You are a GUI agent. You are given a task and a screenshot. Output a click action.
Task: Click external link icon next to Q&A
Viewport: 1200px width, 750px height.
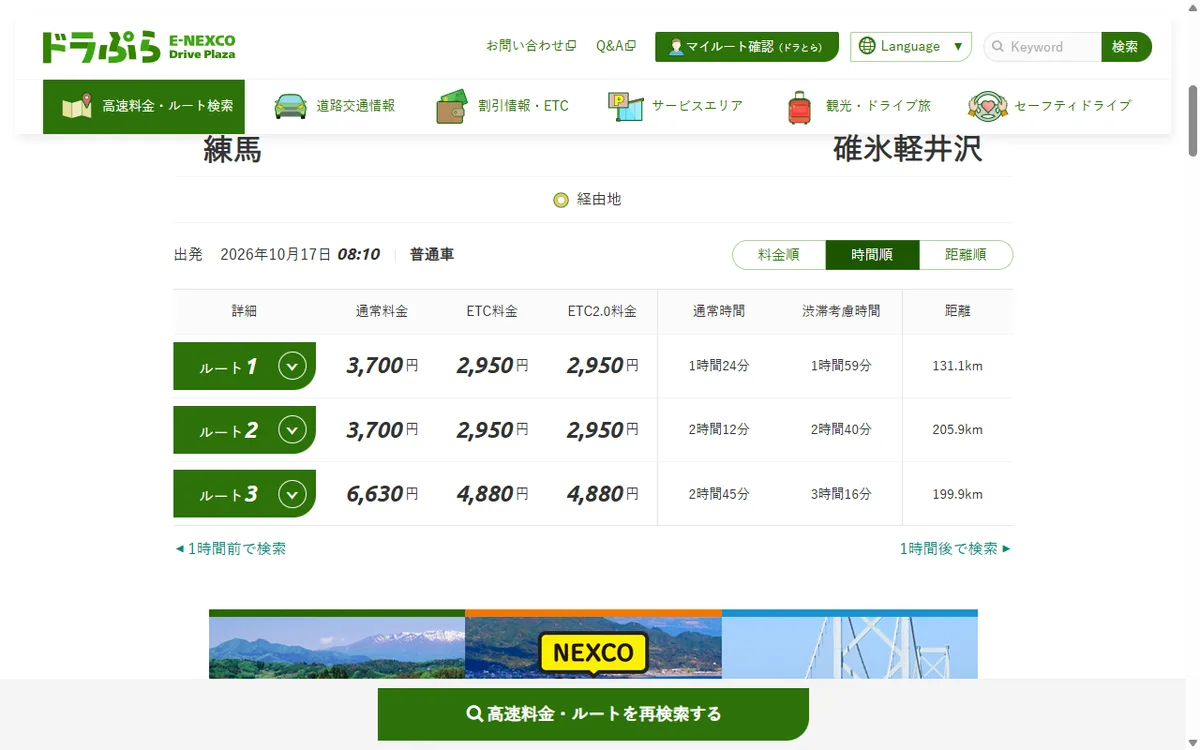(631, 46)
